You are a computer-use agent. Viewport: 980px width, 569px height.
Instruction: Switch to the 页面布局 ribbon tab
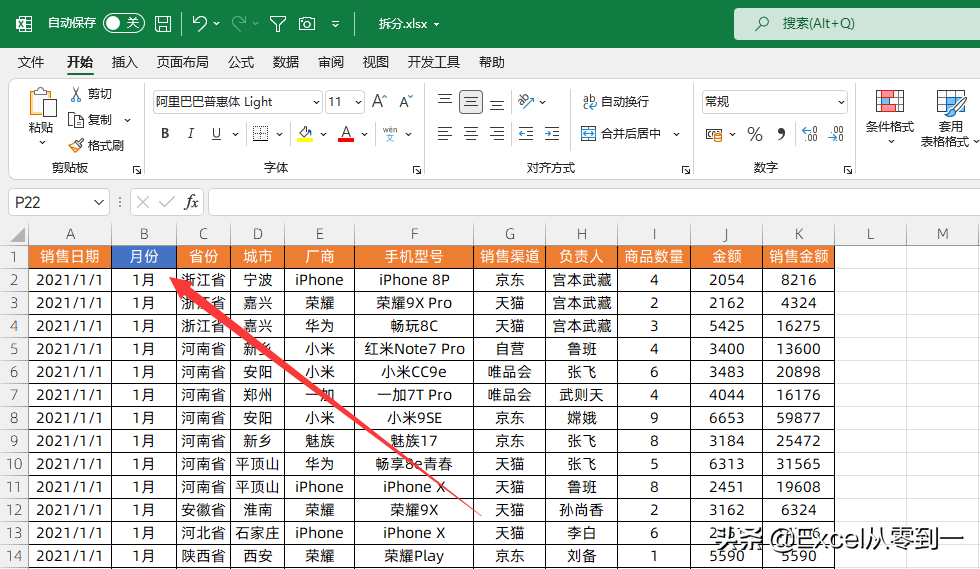point(182,62)
